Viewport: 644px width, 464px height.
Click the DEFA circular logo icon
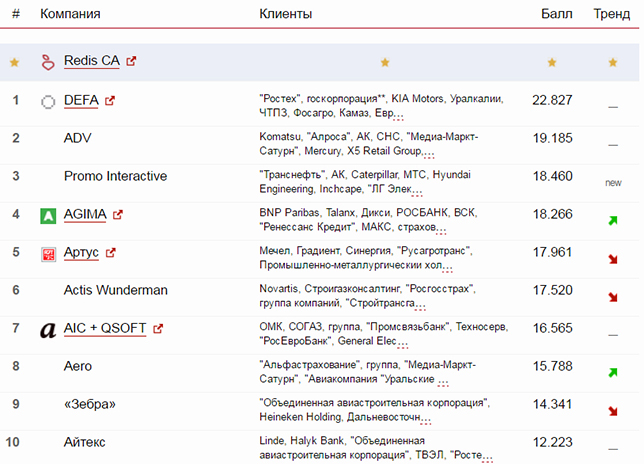(x=48, y=101)
